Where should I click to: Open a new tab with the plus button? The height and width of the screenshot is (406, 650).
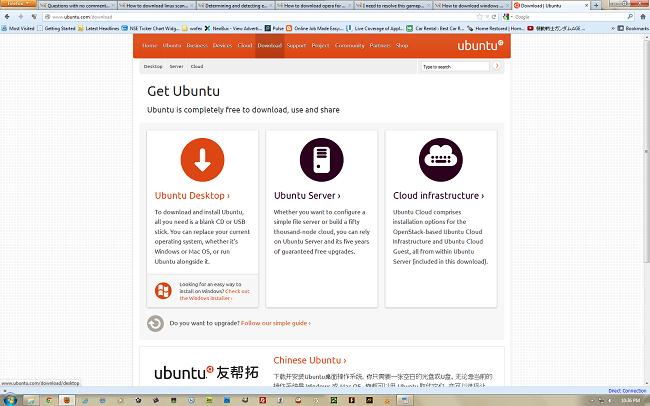596,5
